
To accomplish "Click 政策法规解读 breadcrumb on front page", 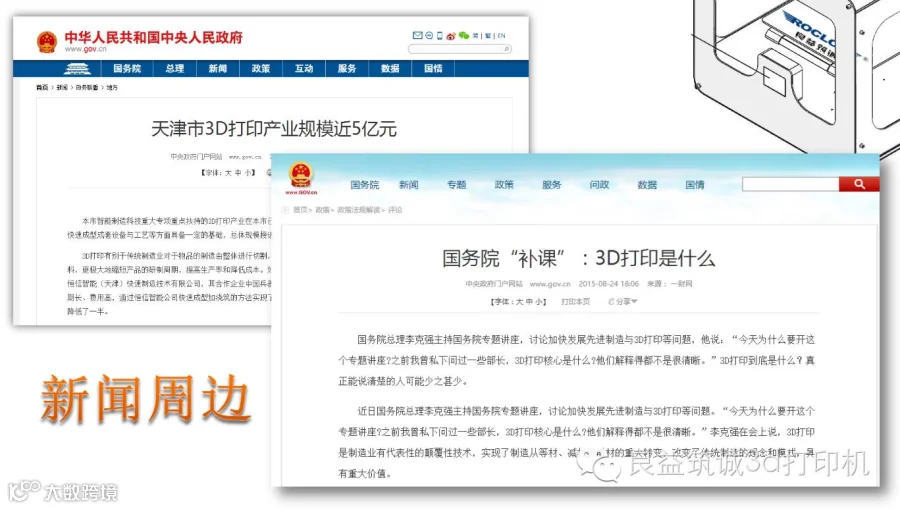I will [359, 210].
